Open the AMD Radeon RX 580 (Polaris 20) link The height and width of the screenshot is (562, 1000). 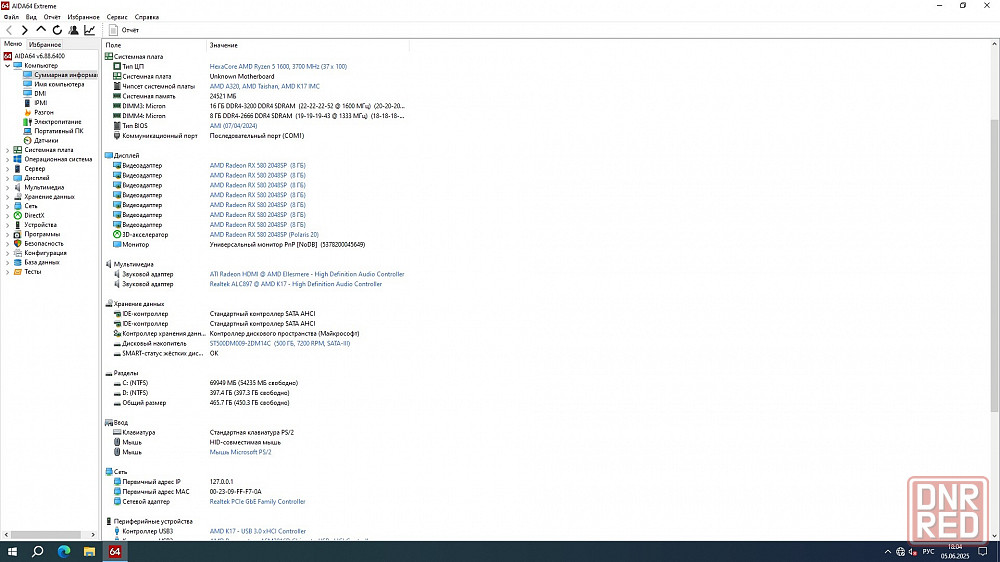click(x=264, y=235)
